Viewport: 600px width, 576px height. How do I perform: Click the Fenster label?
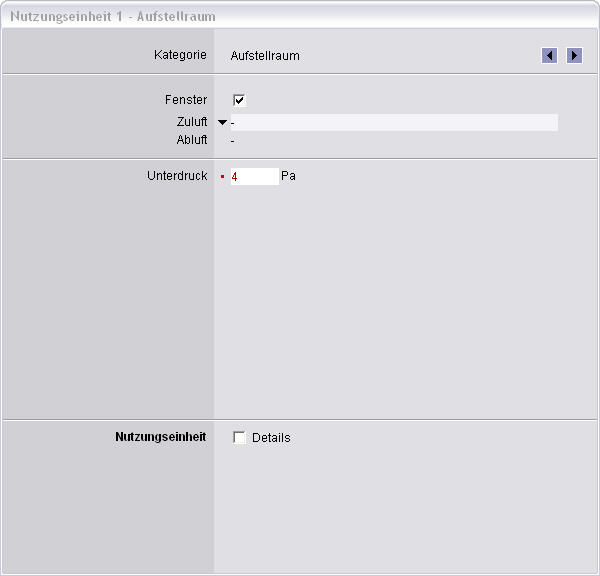(x=186, y=100)
